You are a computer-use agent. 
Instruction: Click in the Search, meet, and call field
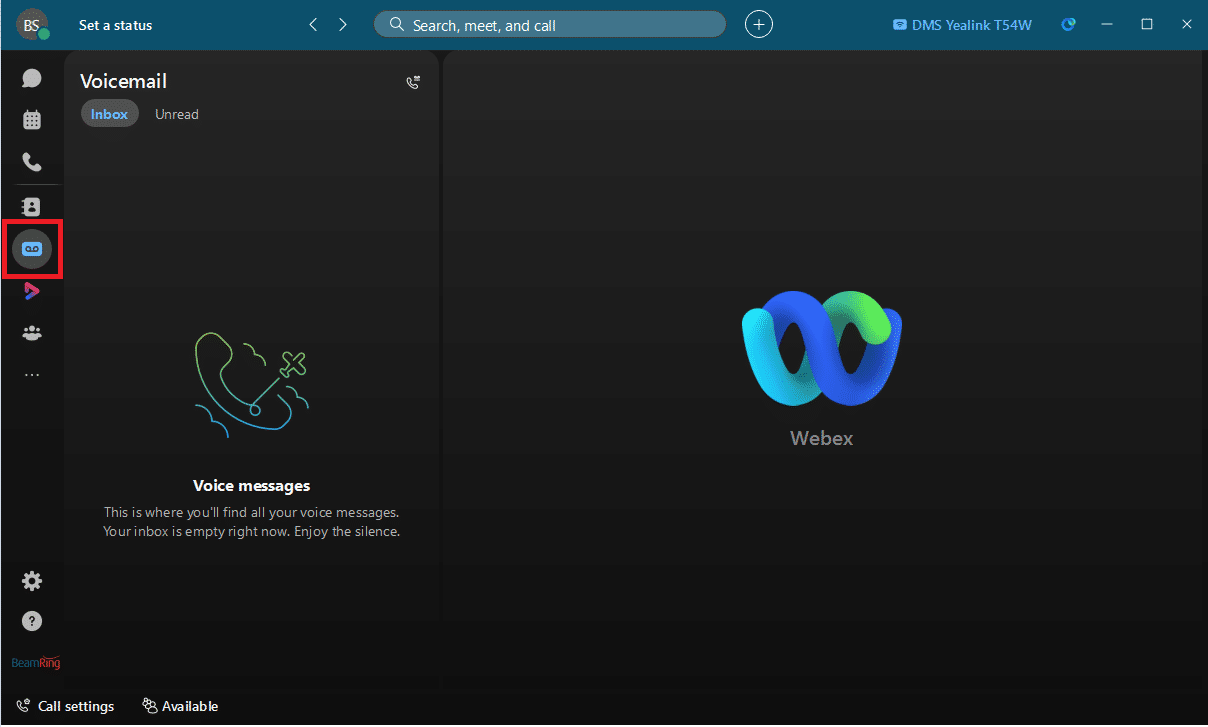click(x=550, y=25)
